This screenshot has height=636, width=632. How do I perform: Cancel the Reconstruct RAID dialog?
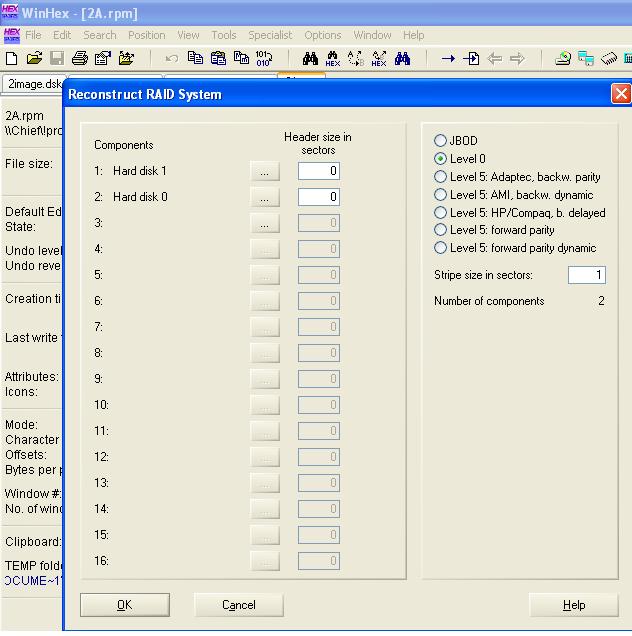click(x=239, y=605)
